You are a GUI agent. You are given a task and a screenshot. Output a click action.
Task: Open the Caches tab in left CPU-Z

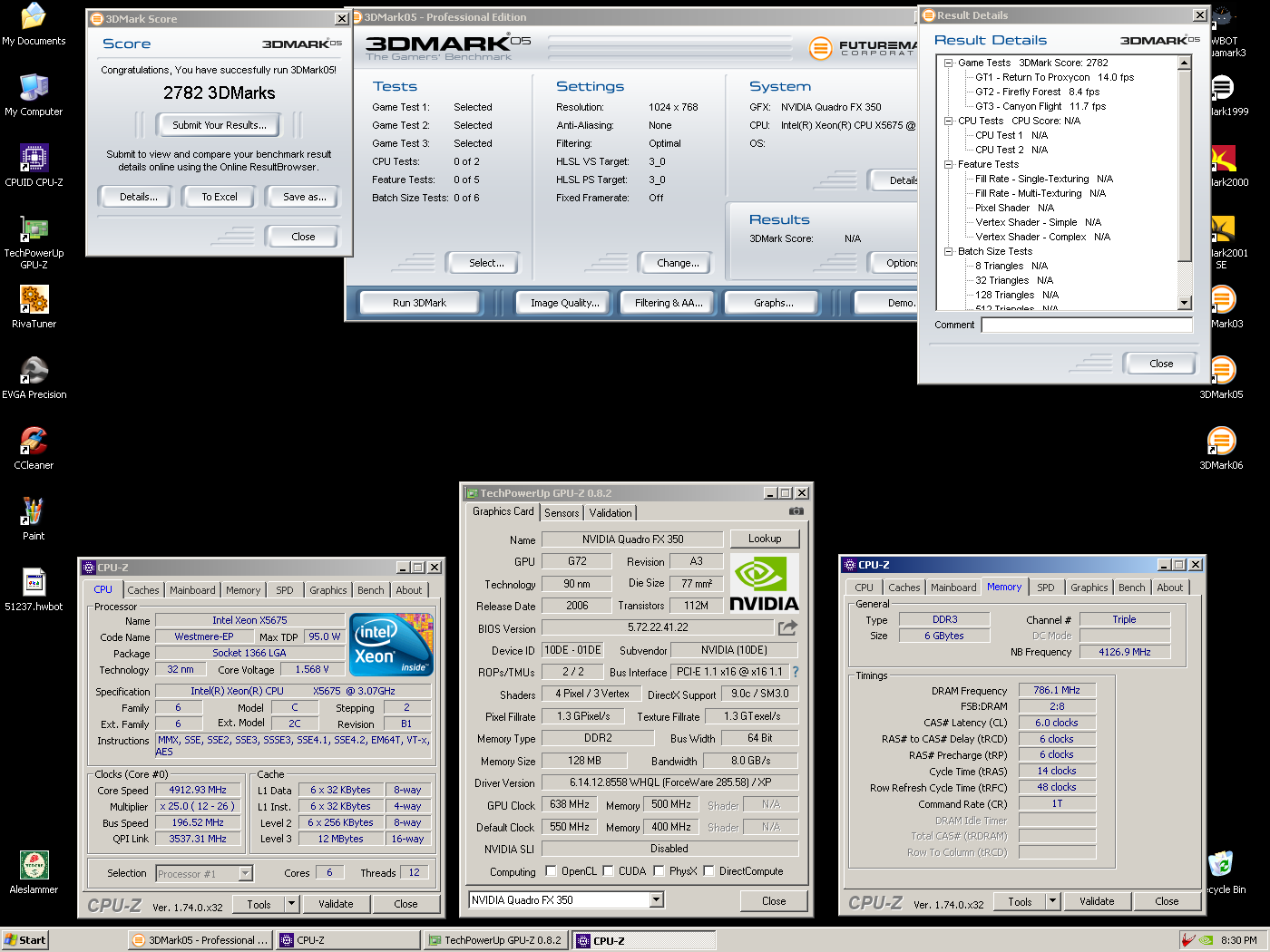[142, 590]
